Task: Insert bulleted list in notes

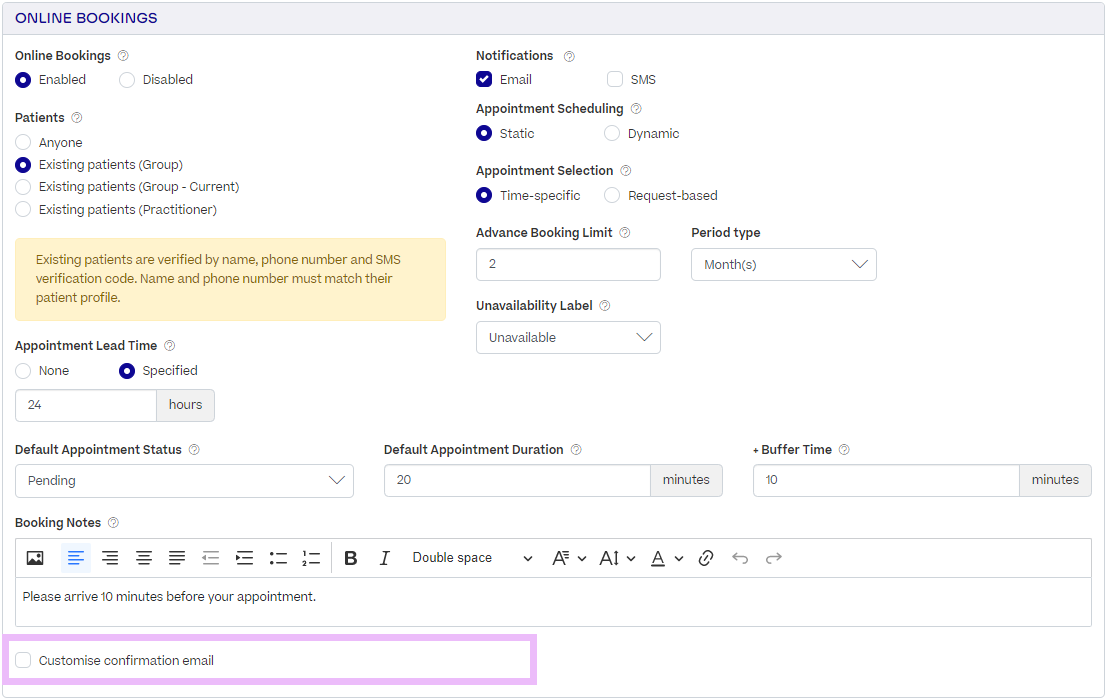Action: [278, 558]
